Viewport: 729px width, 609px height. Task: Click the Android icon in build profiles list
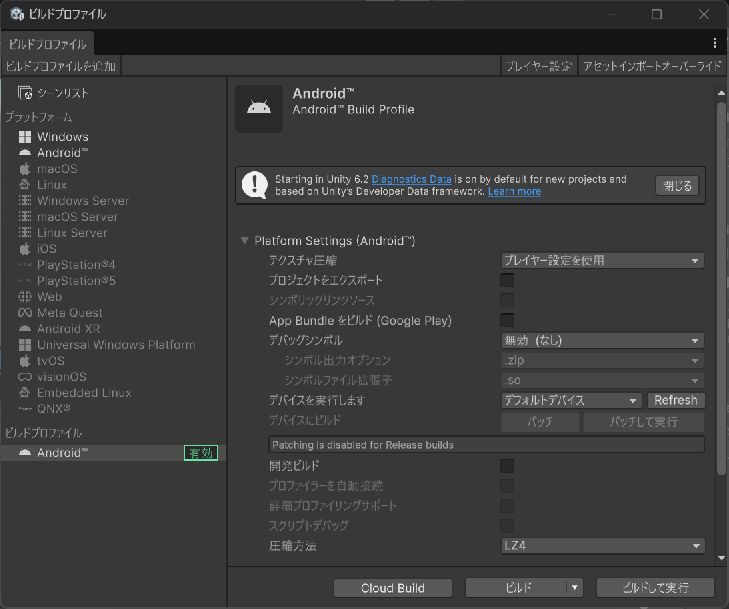(25, 452)
